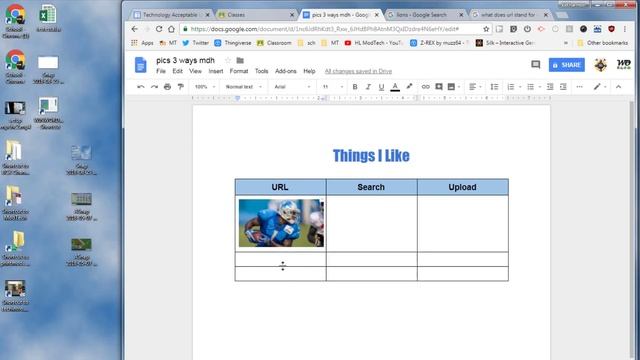640x360 pixels.
Task: Click the browser Back arrow
Action: click(135, 29)
